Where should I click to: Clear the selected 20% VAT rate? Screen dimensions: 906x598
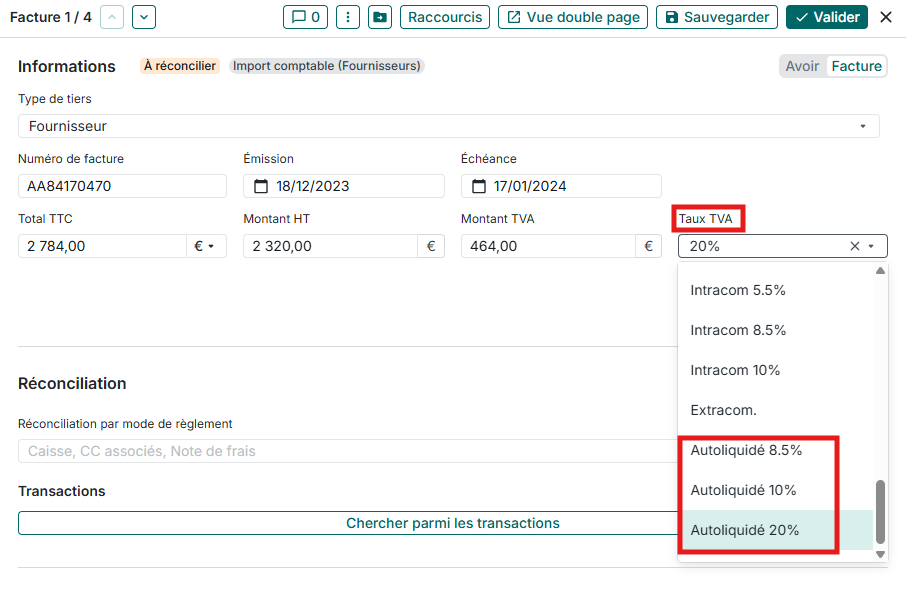854,246
